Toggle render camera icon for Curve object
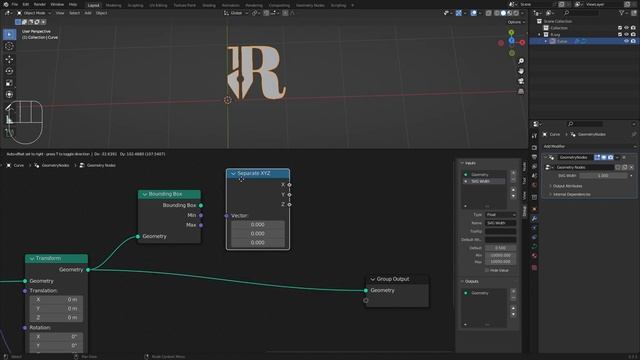Image resolution: width=640 pixels, height=360 pixels. click(633, 41)
